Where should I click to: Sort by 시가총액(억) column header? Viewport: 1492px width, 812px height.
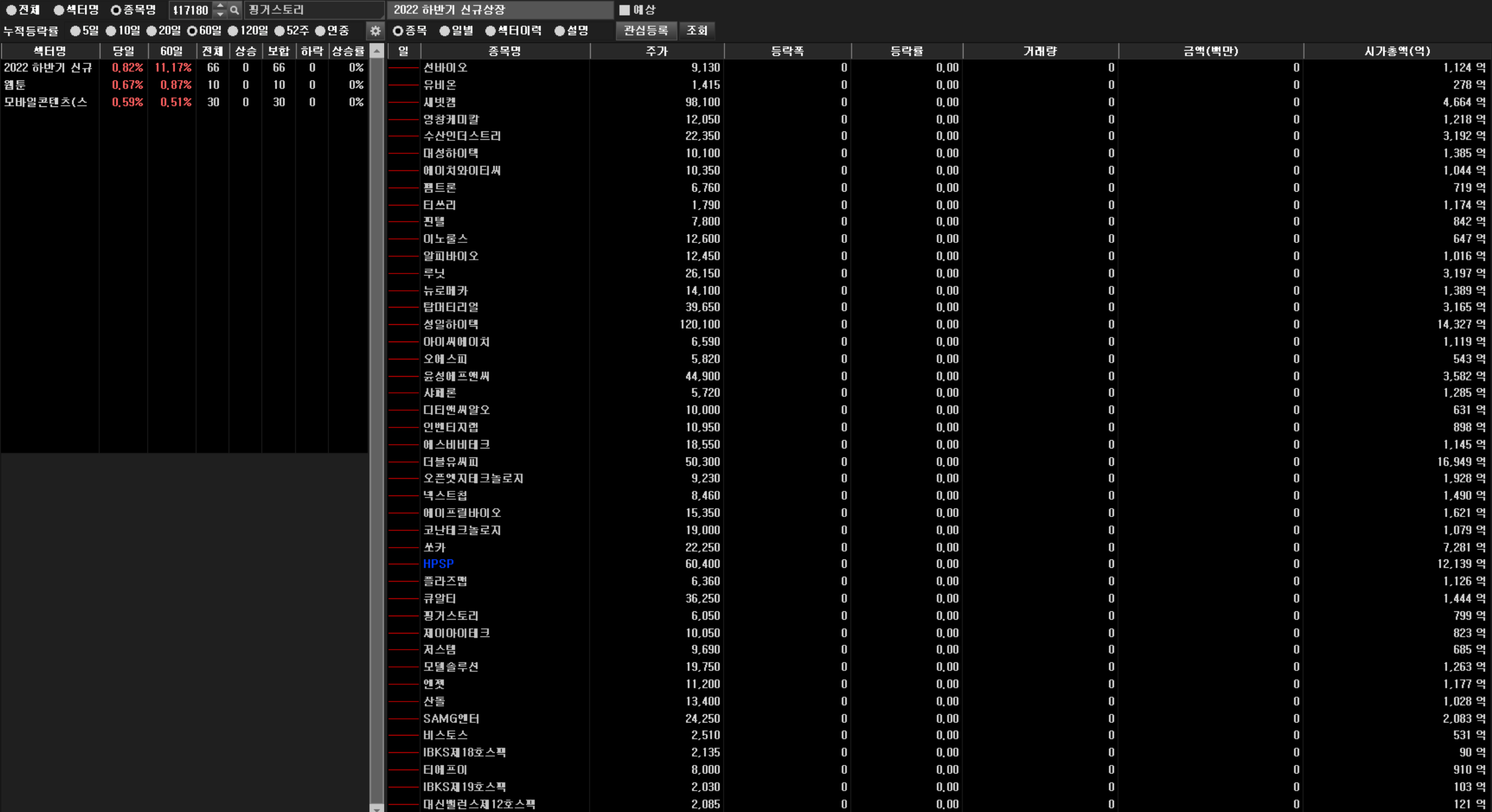(1396, 51)
